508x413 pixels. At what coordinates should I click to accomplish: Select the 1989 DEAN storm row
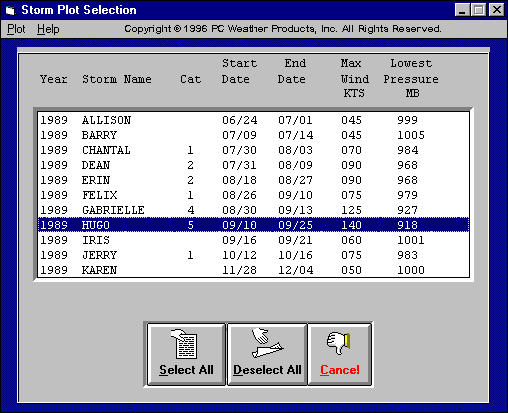click(253, 165)
